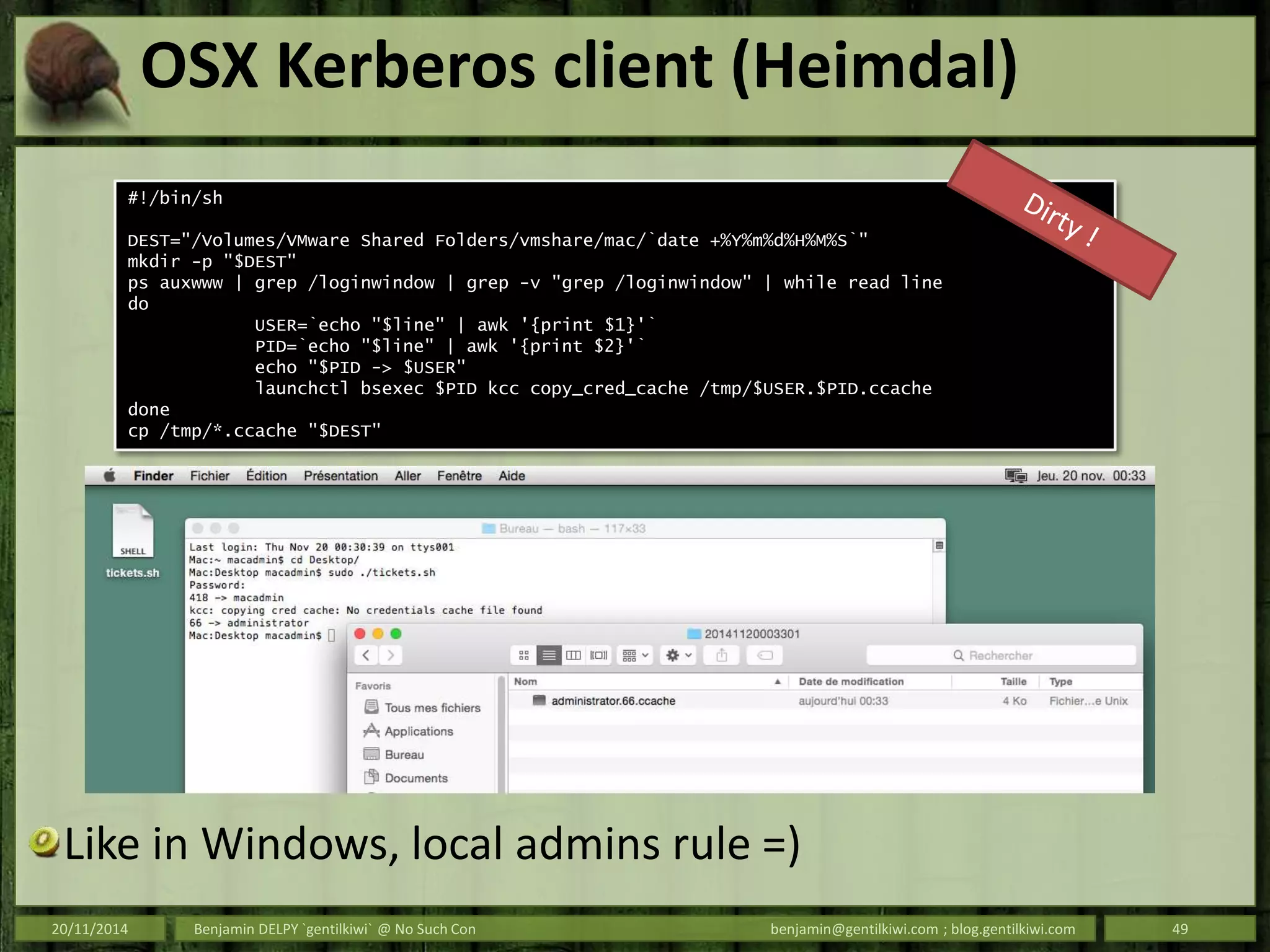The image size is (1270, 952).
Task: Close the 20141120003301 Finder window
Action: (360, 633)
